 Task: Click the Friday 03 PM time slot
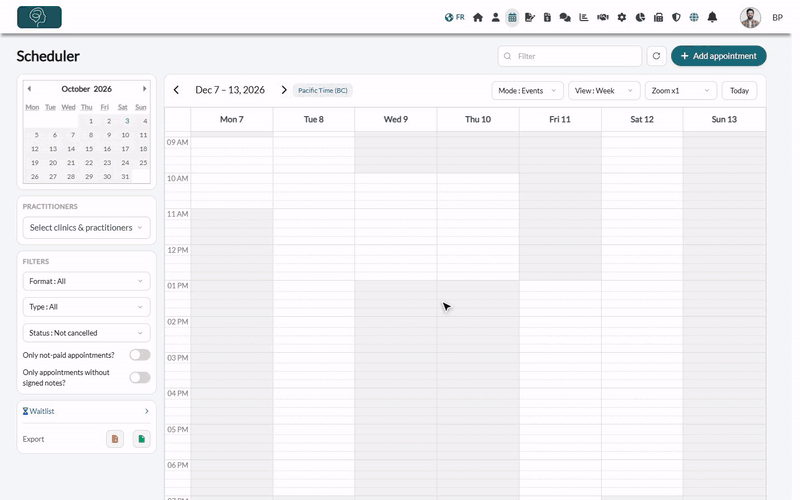coord(560,370)
